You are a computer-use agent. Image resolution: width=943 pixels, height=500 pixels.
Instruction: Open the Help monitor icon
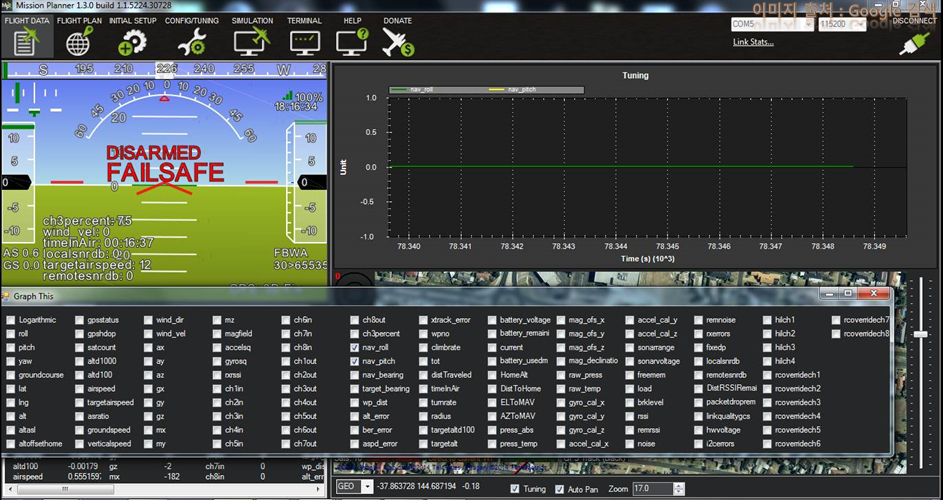coord(352,42)
